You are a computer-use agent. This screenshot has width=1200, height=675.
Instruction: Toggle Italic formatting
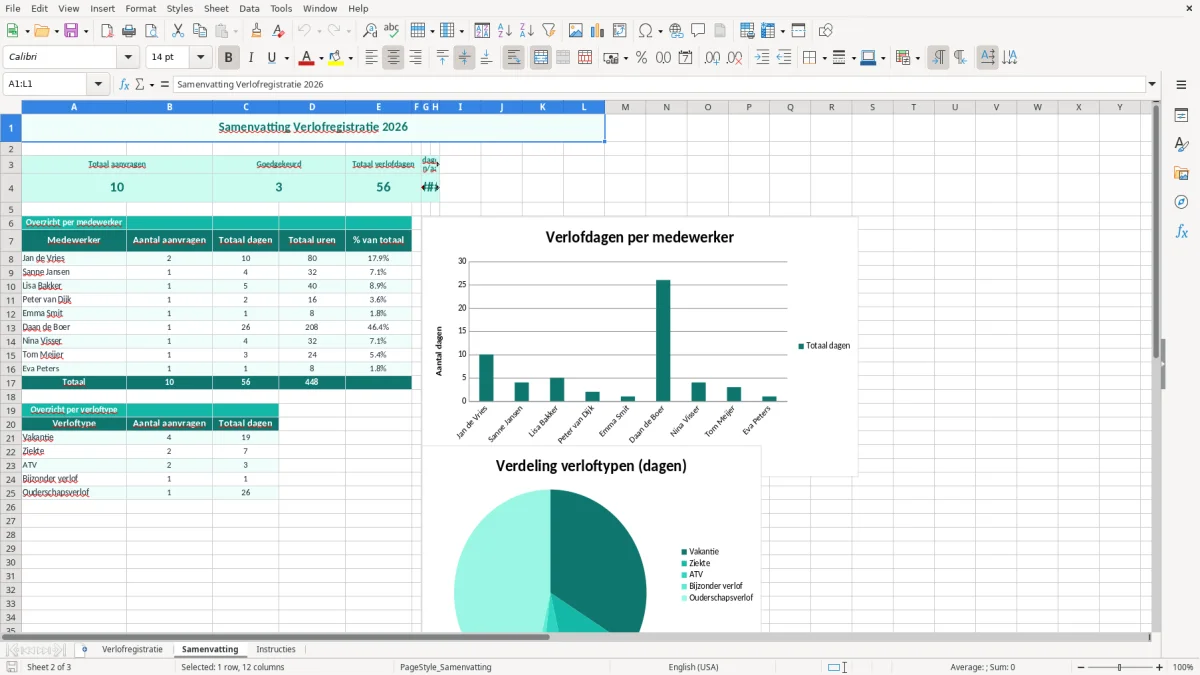(251, 58)
